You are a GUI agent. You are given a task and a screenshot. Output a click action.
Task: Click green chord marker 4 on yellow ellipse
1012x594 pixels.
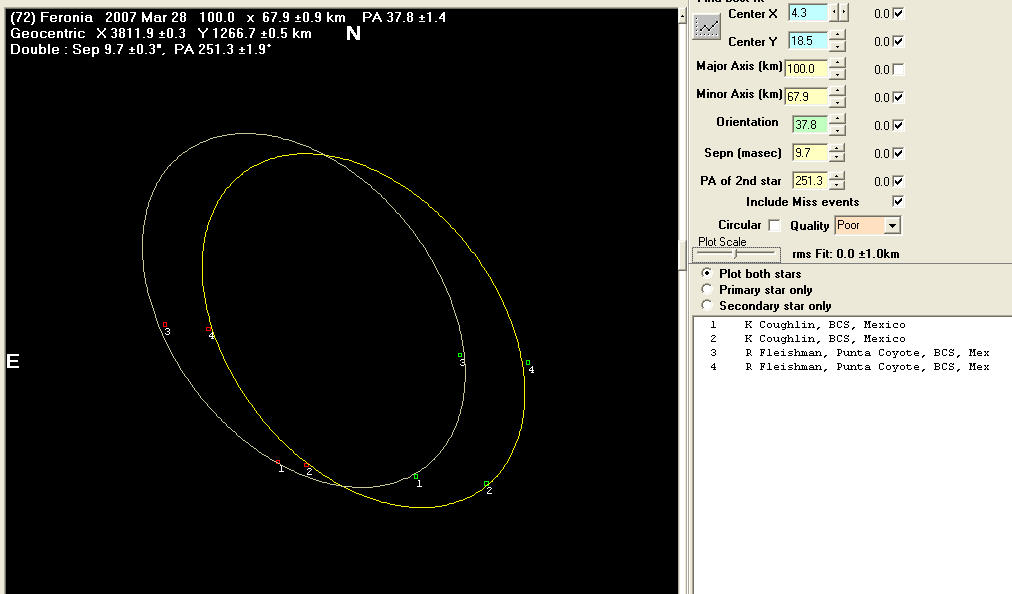coord(528,363)
